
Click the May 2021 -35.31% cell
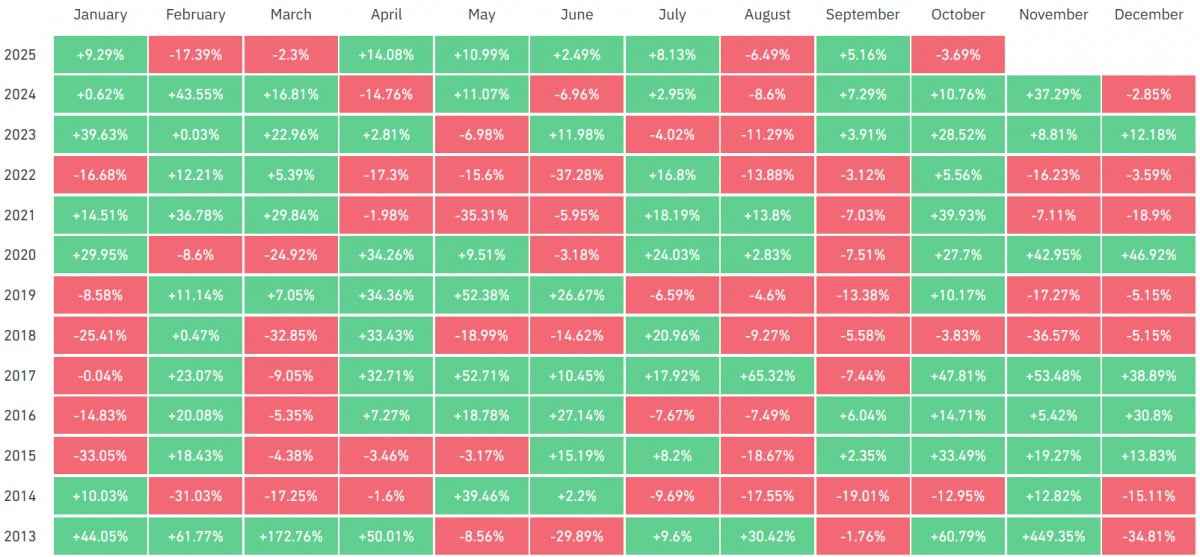[481, 215]
